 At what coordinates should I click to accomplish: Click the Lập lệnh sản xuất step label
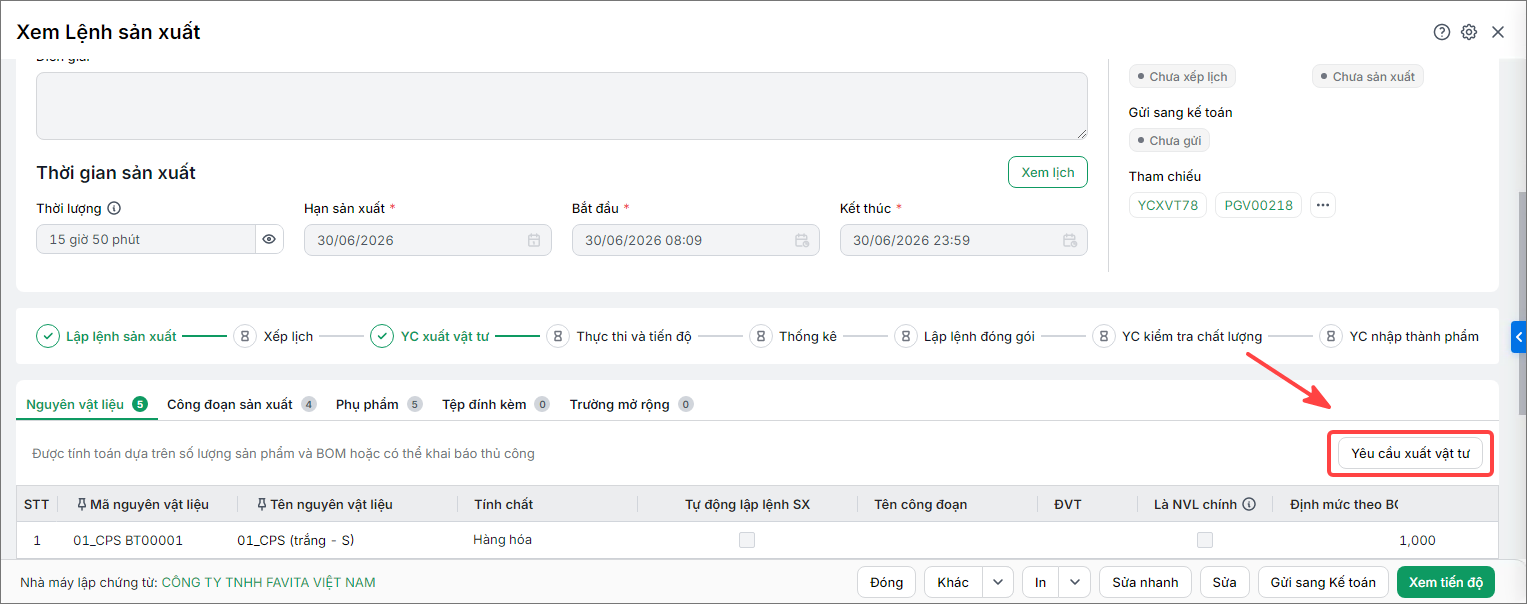click(x=121, y=337)
